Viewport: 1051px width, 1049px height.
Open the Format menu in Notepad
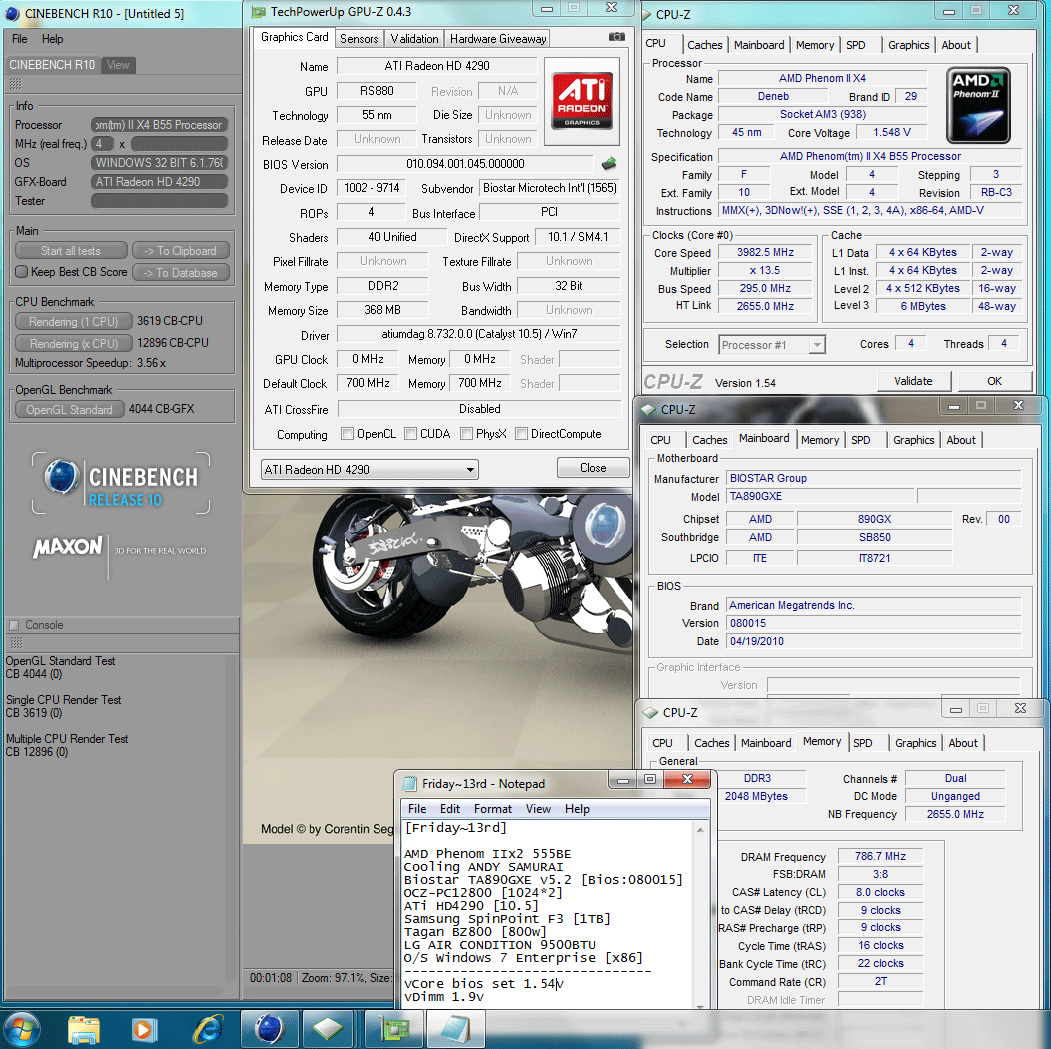pos(492,809)
